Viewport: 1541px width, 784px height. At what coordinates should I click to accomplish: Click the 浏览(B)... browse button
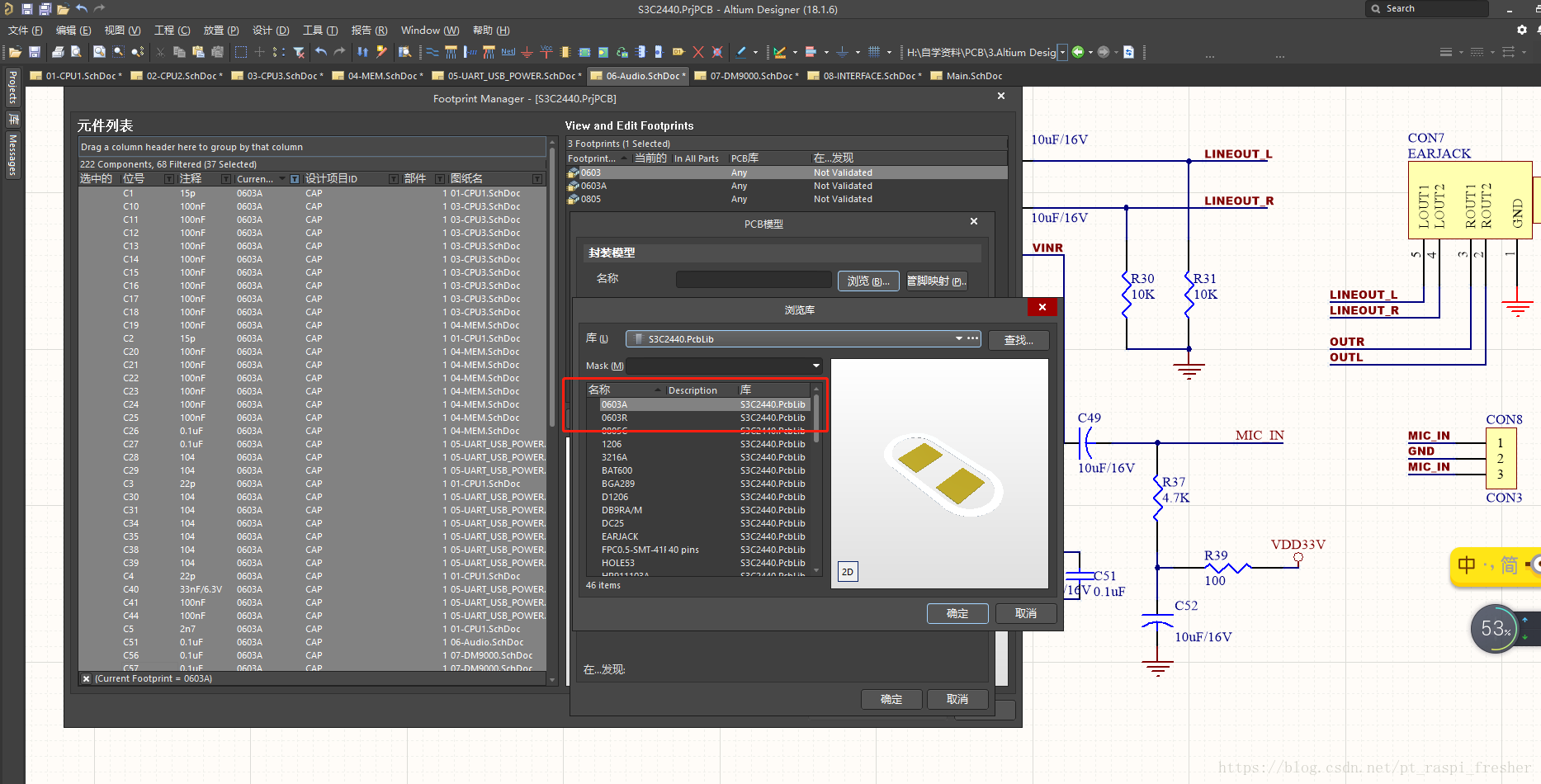pos(868,281)
